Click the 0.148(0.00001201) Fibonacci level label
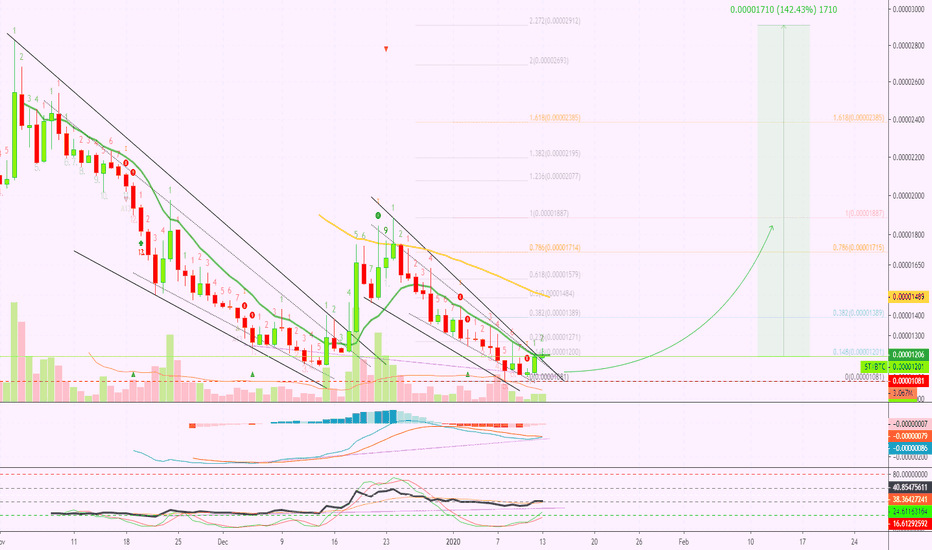The height and width of the screenshot is (550, 932). (x=858, y=352)
